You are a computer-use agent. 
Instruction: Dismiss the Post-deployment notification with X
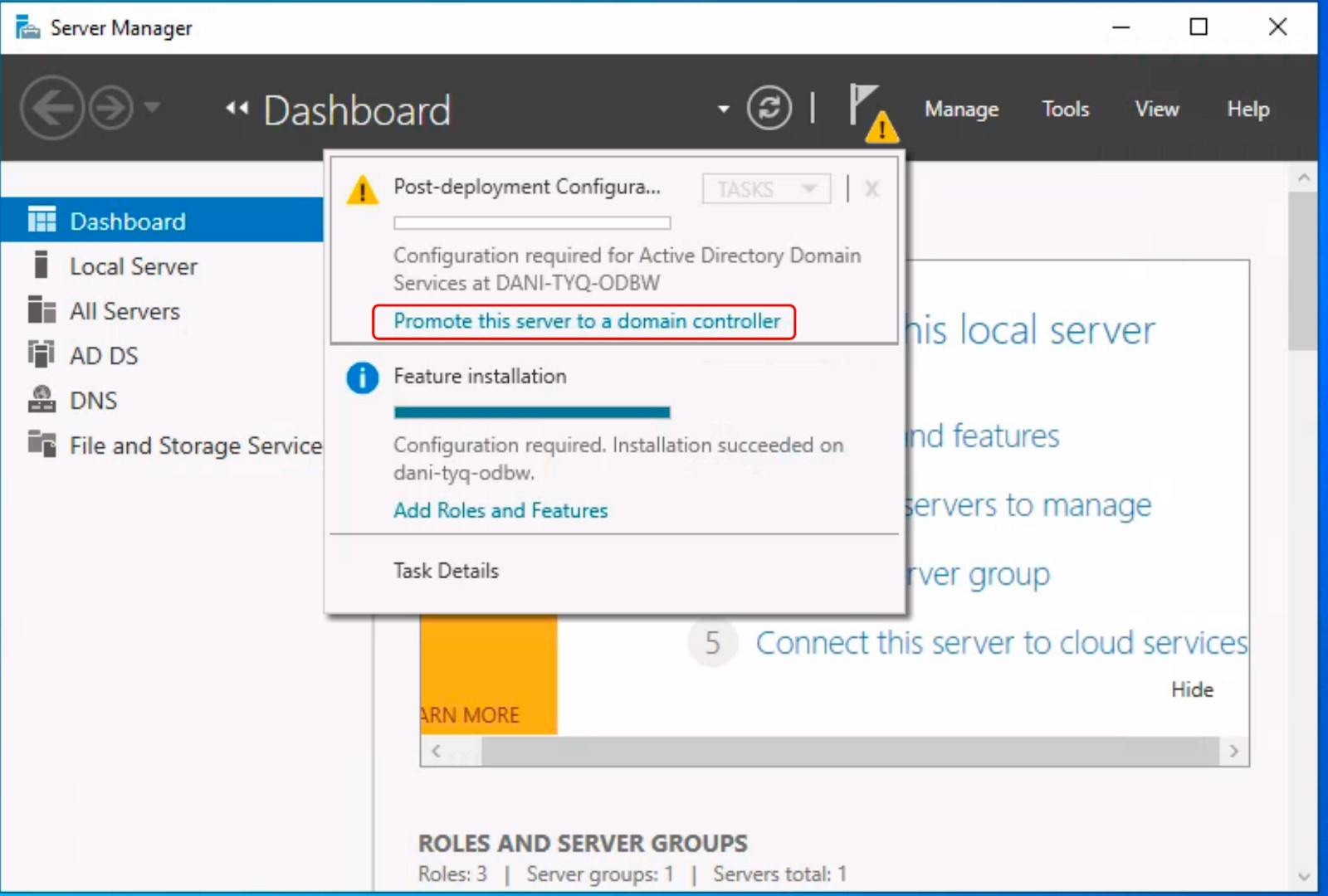click(871, 189)
